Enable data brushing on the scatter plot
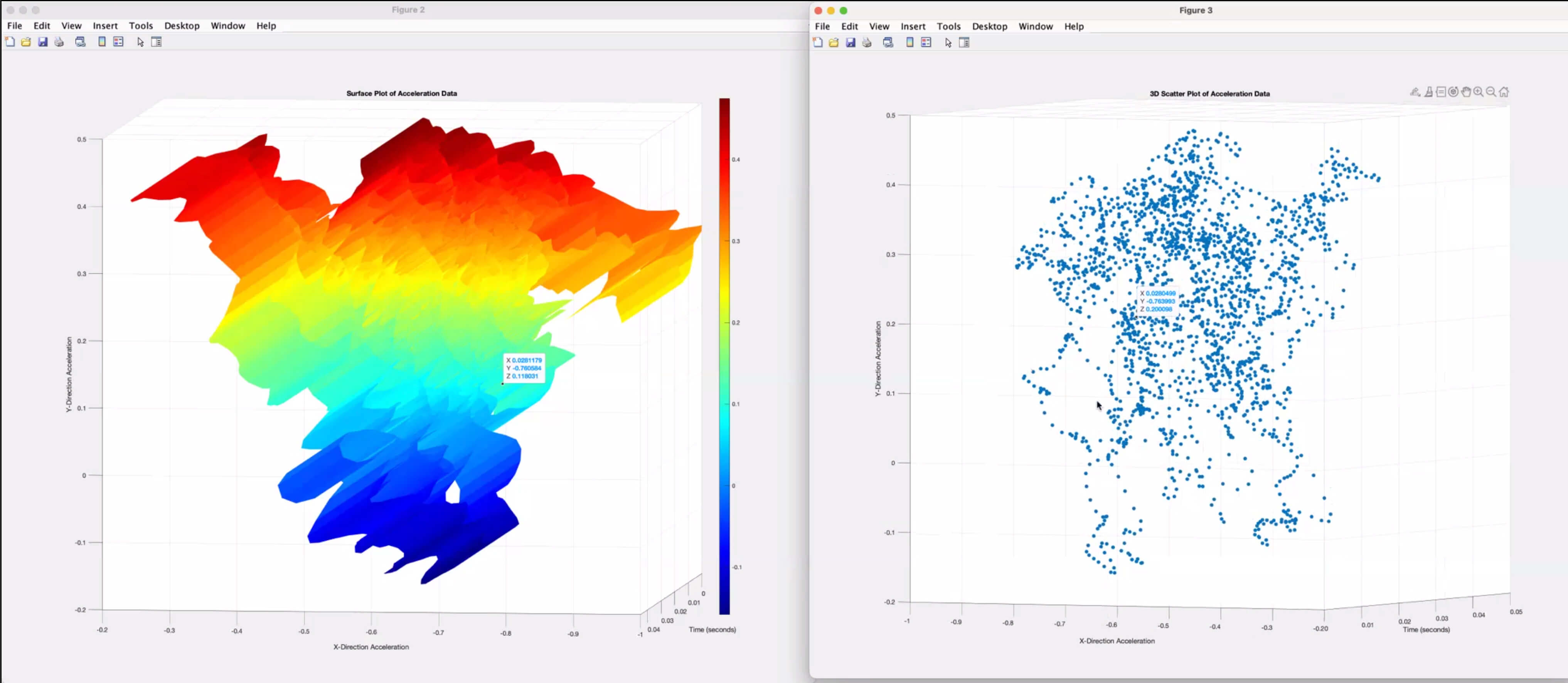Viewport: 1568px width, 683px height. click(x=1428, y=91)
